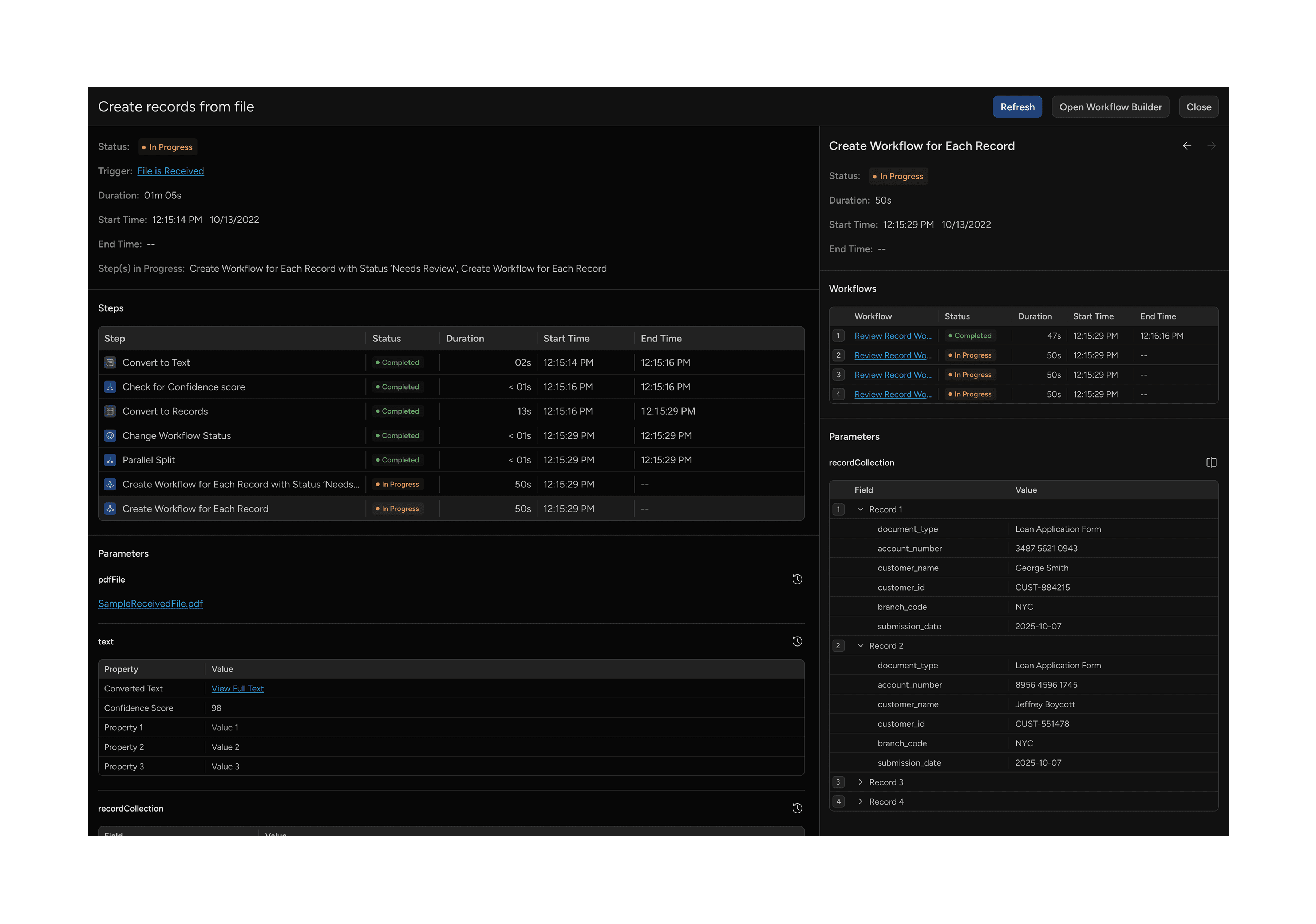Click the Convert to Records step icon

point(110,411)
